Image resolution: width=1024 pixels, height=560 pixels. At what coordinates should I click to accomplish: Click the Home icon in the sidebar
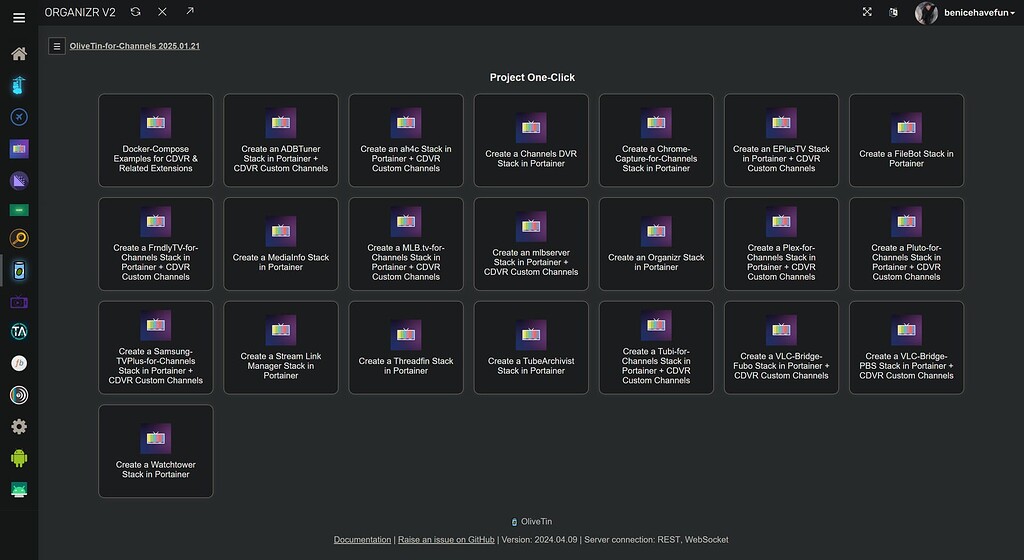tap(19, 53)
